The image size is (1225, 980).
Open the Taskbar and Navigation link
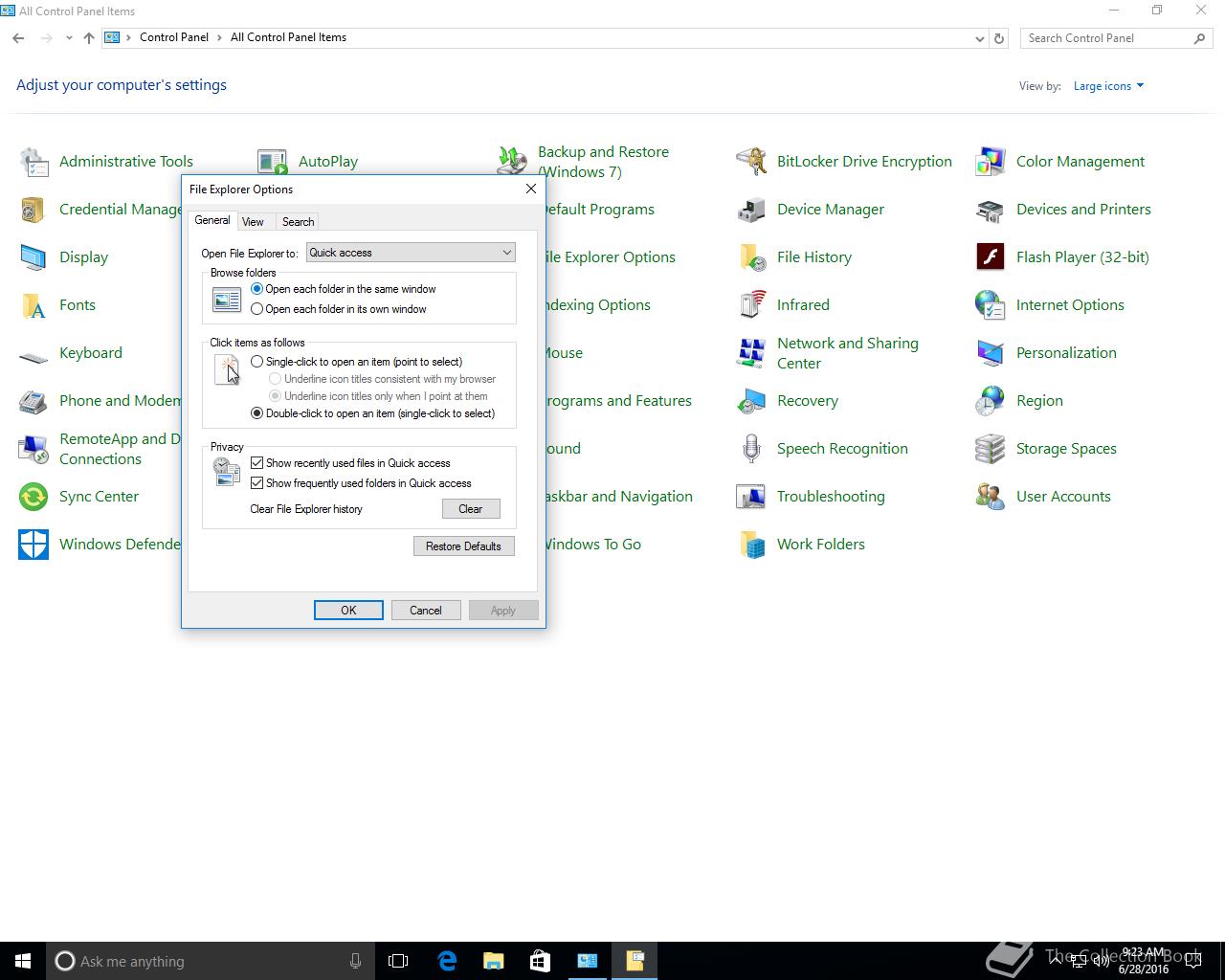(618, 497)
